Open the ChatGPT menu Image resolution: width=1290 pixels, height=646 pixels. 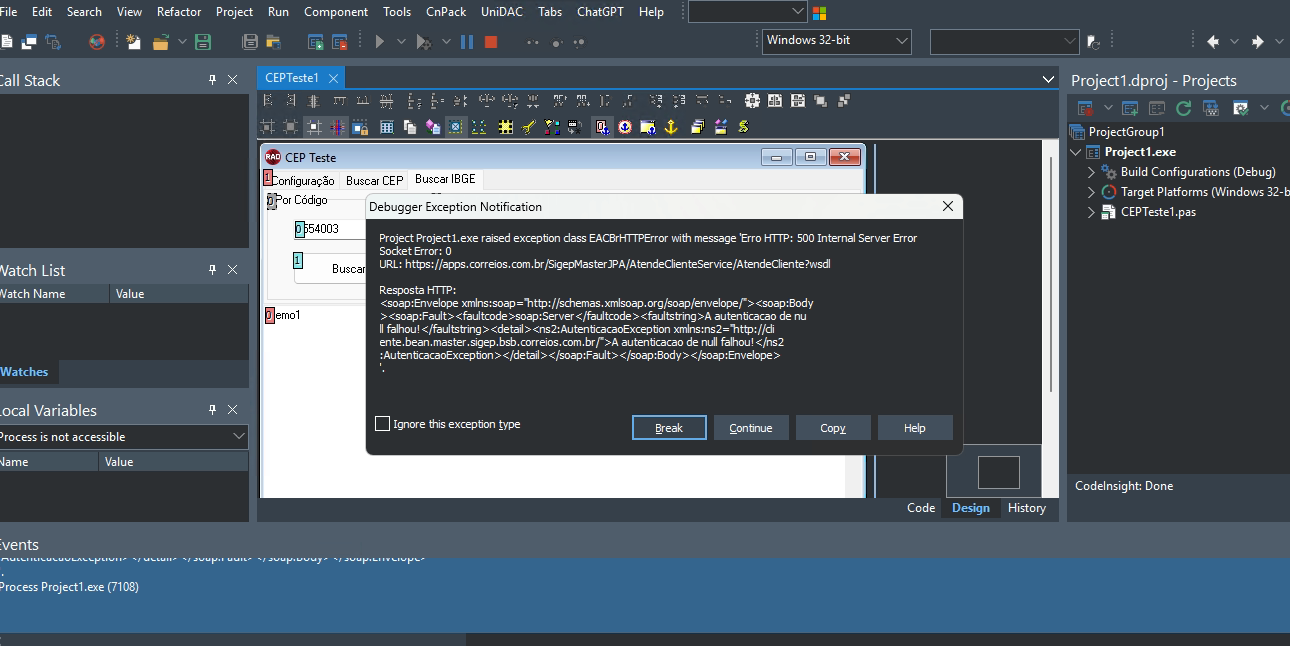[600, 12]
